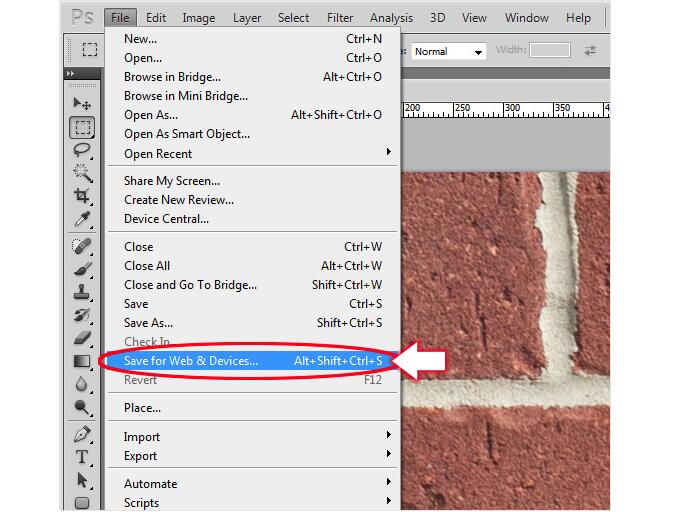The width and height of the screenshot is (696, 512).
Task: Select the Gradient tool
Action: (82, 361)
